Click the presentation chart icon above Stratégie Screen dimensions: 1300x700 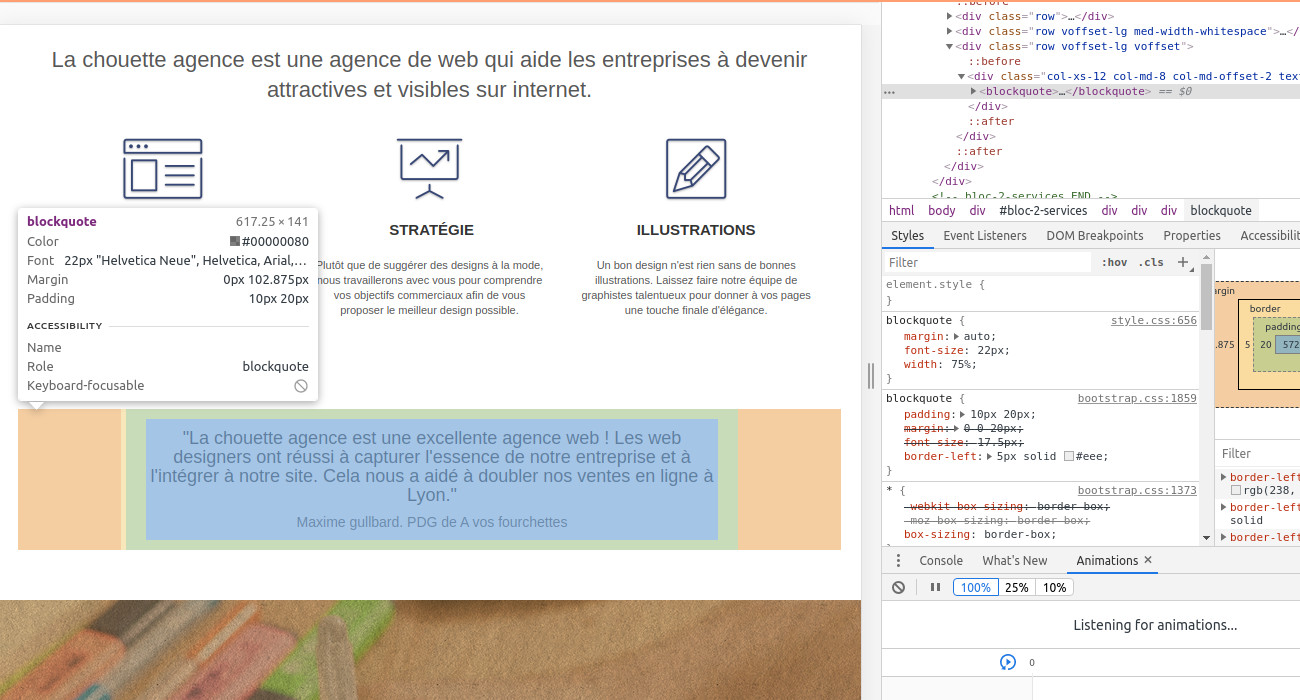point(429,169)
